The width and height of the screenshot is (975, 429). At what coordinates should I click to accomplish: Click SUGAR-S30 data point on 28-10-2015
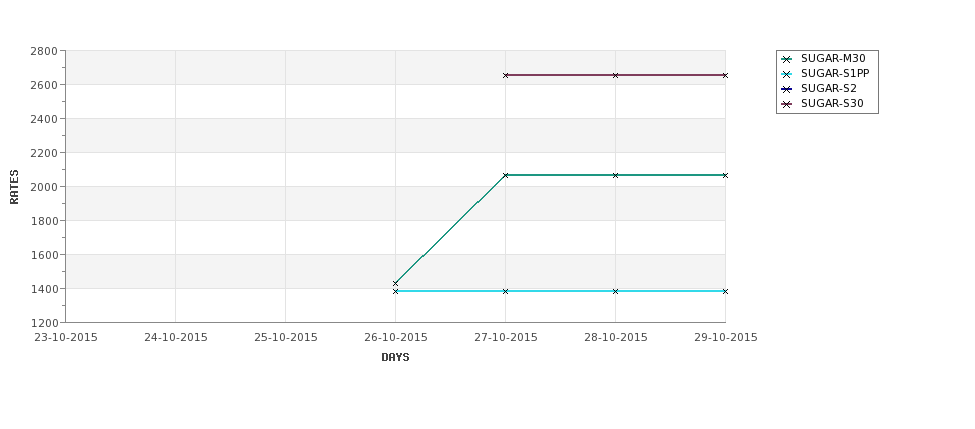pyautogui.click(x=616, y=75)
